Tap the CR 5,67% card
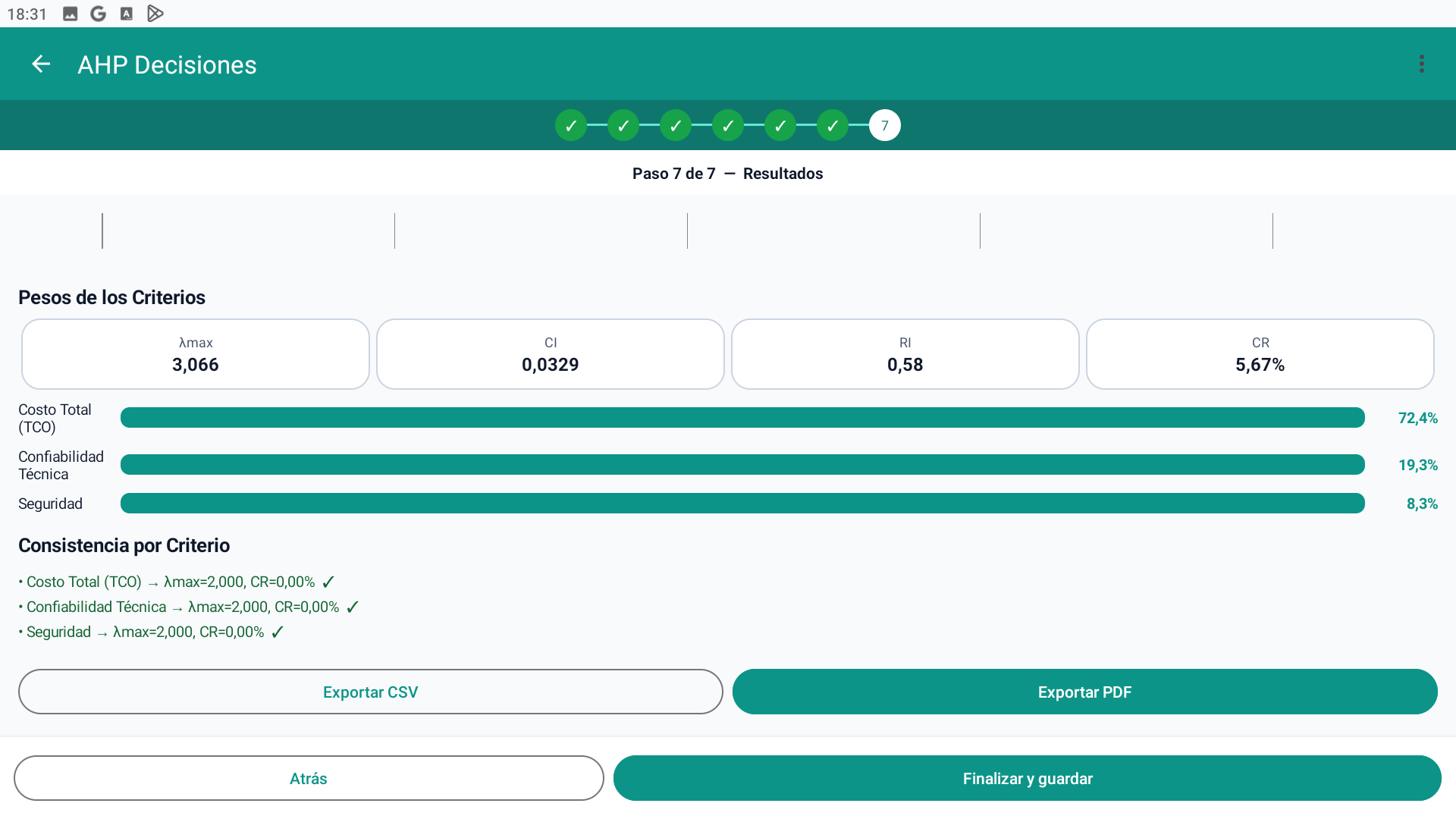The image size is (1456, 819). click(x=1260, y=354)
